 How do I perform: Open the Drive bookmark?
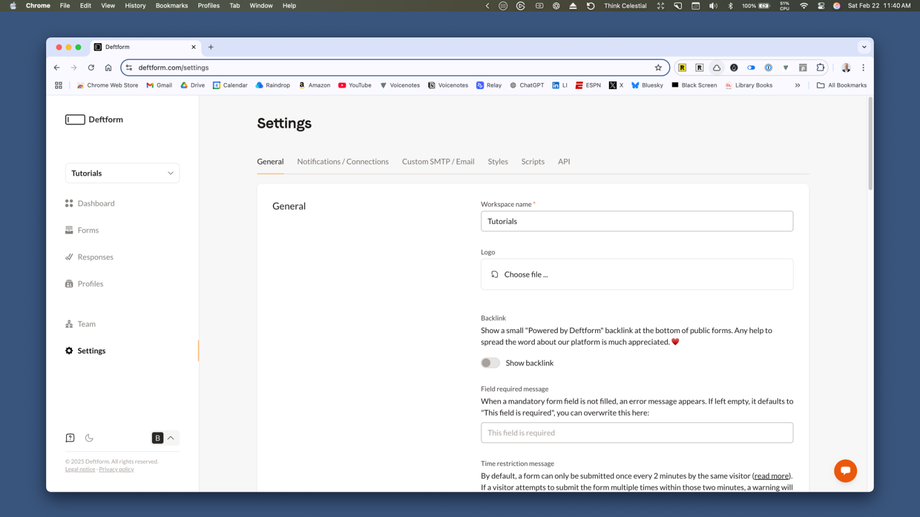pyautogui.click(x=192, y=85)
